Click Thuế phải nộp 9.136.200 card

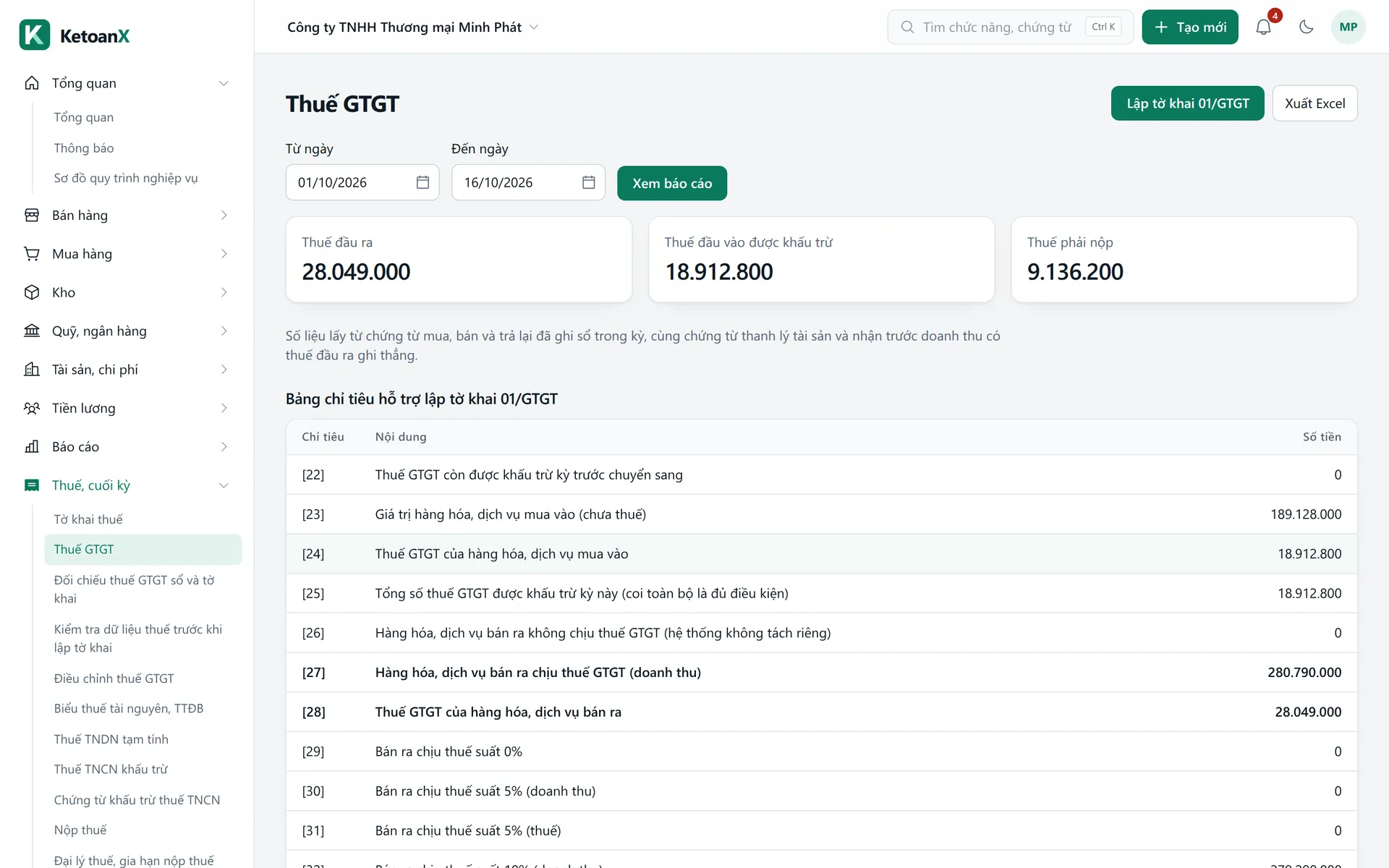click(x=1184, y=260)
